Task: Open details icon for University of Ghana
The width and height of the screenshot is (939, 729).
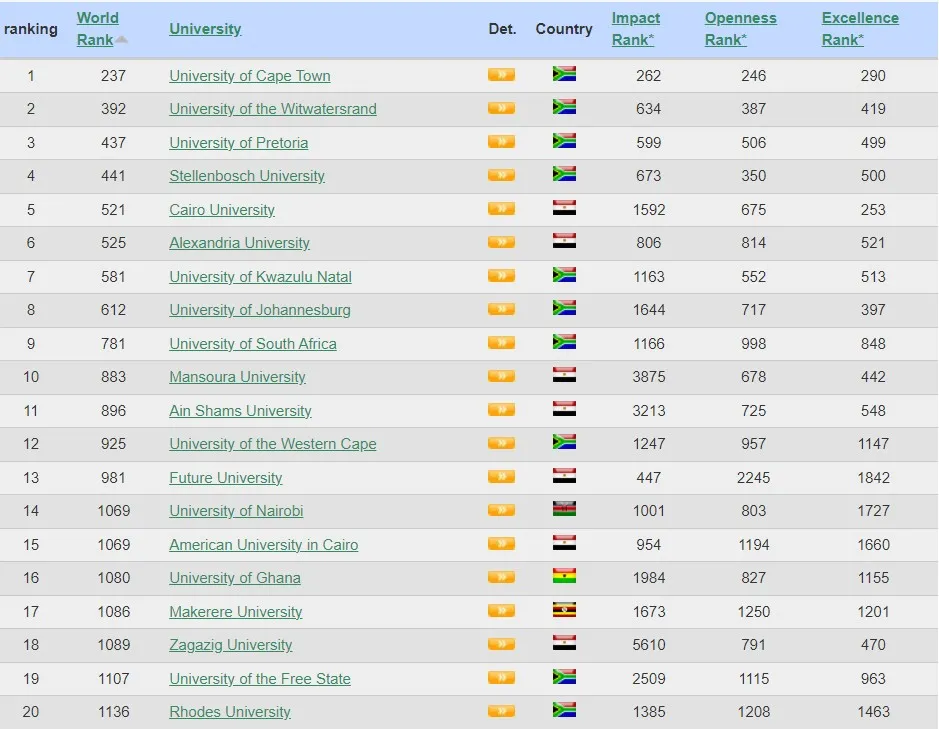Action: 501,577
